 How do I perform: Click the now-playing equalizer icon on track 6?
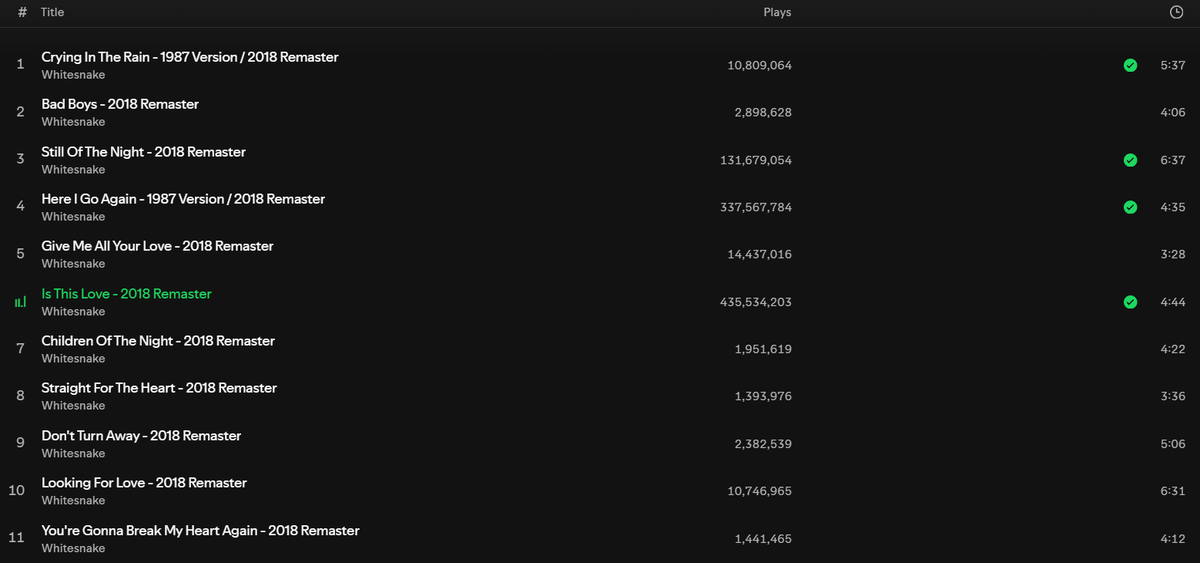pos(20,302)
